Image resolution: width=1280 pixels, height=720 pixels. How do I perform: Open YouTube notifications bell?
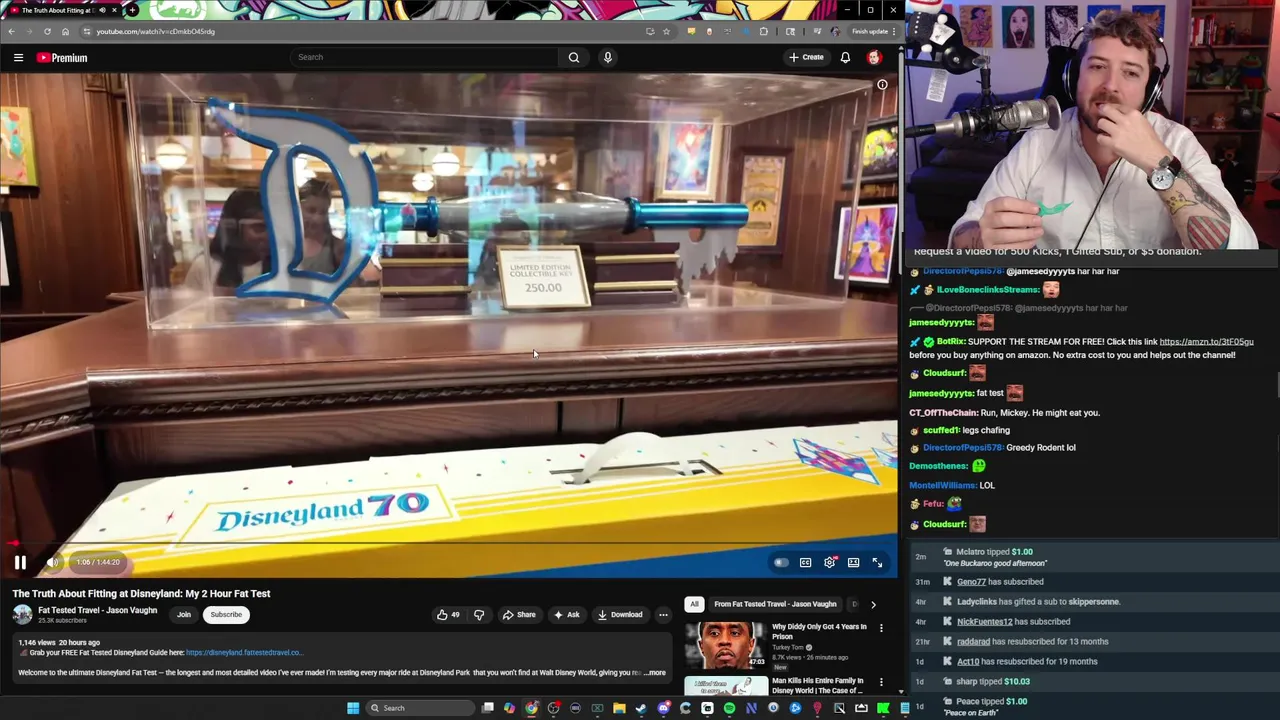point(845,57)
